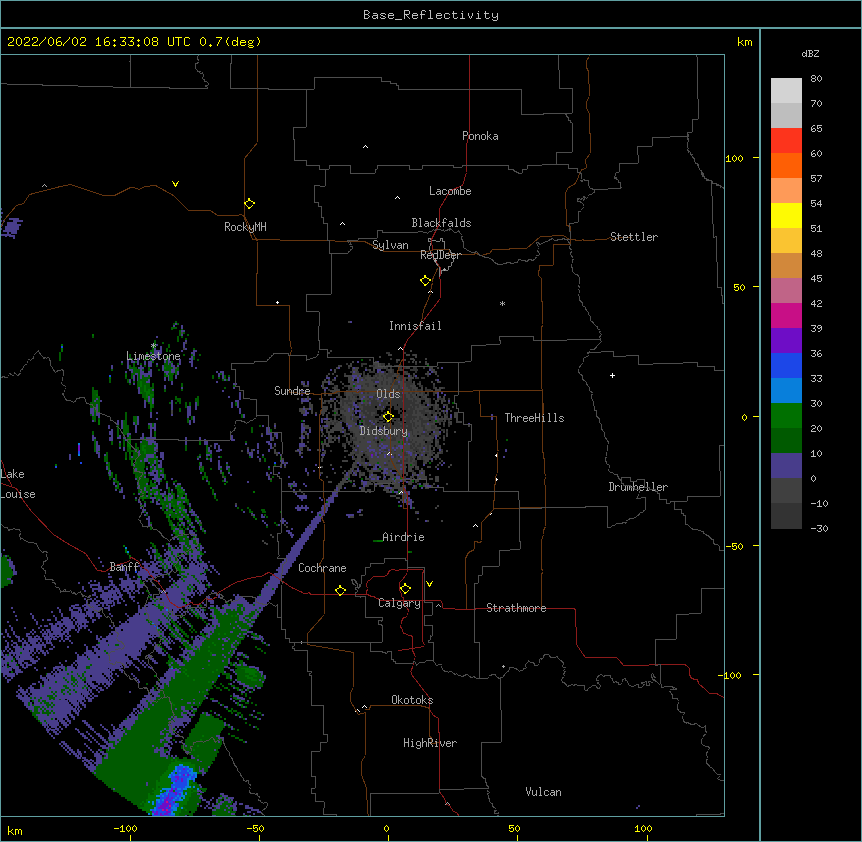862x842 pixels.
Task: Select the Sylvan label
Action: point(390,245)
